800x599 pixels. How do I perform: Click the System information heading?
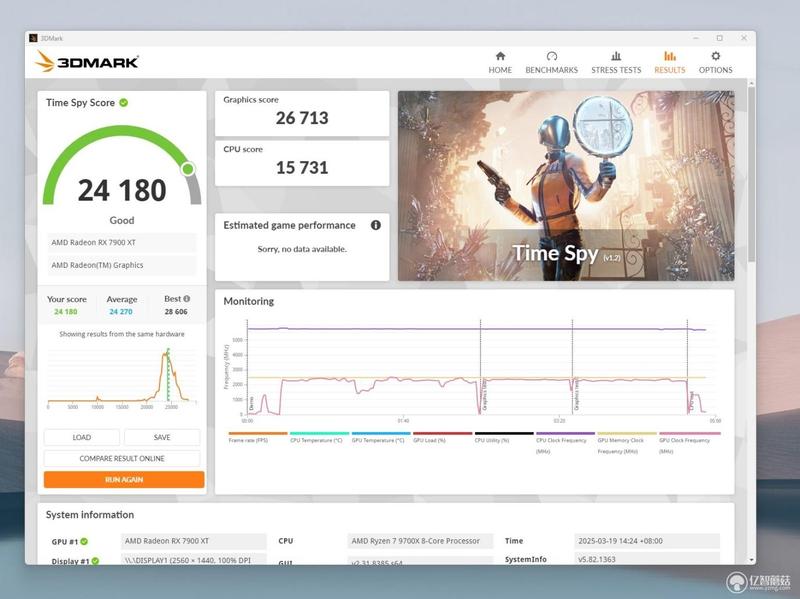[90, 515]
